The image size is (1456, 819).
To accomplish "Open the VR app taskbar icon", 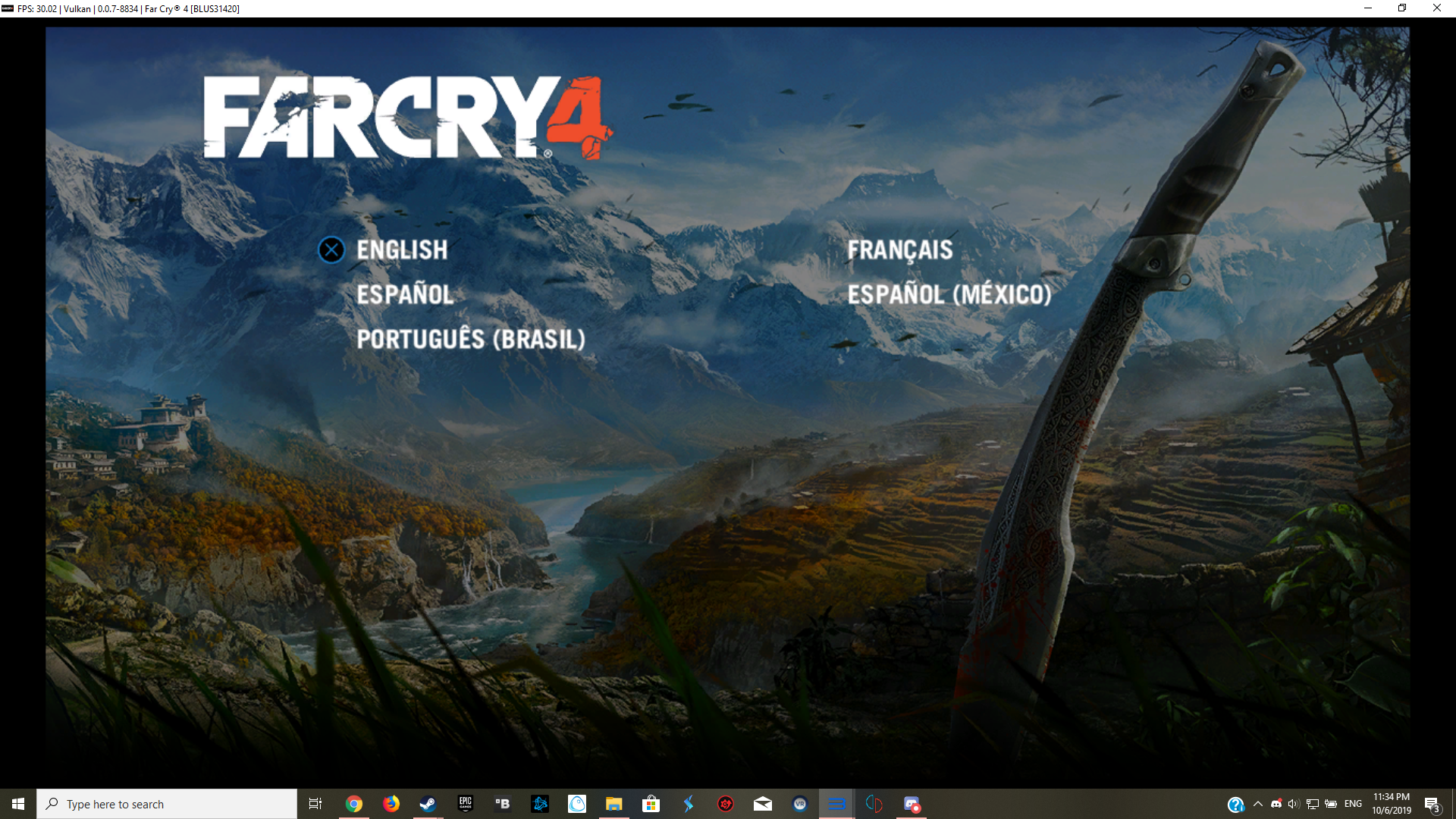I will pyautogui.click(x=800, y=804).
